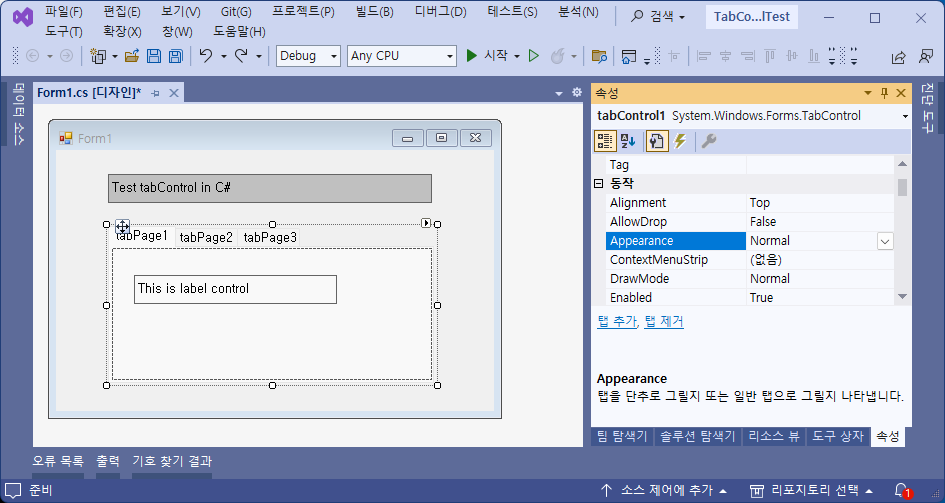Open the 데이터 소스 side panel tab
The image size is (945, 503).
(x=18, y=114)
